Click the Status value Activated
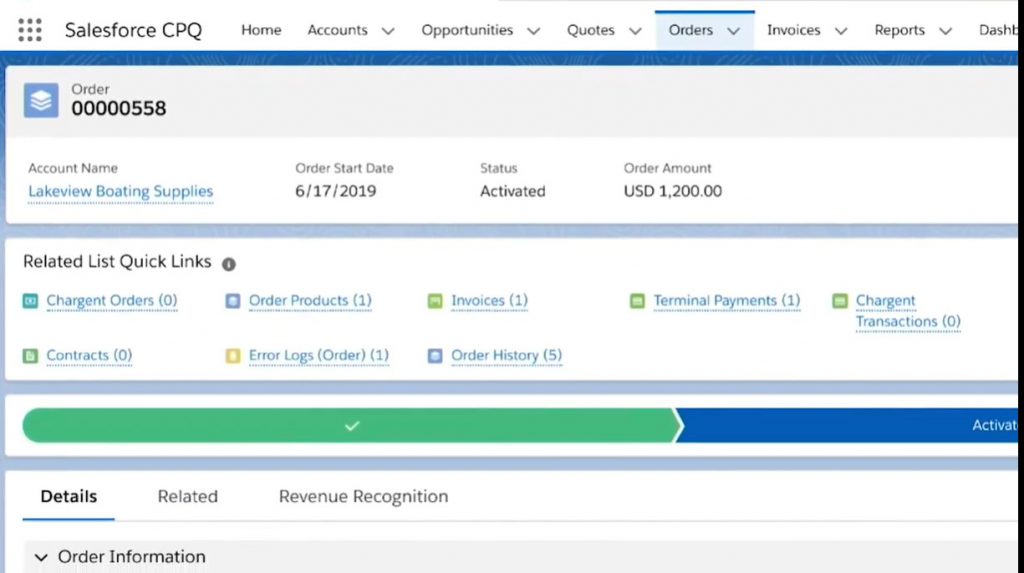The width and height of the screenshot is (1024, 573). [513, 191]
